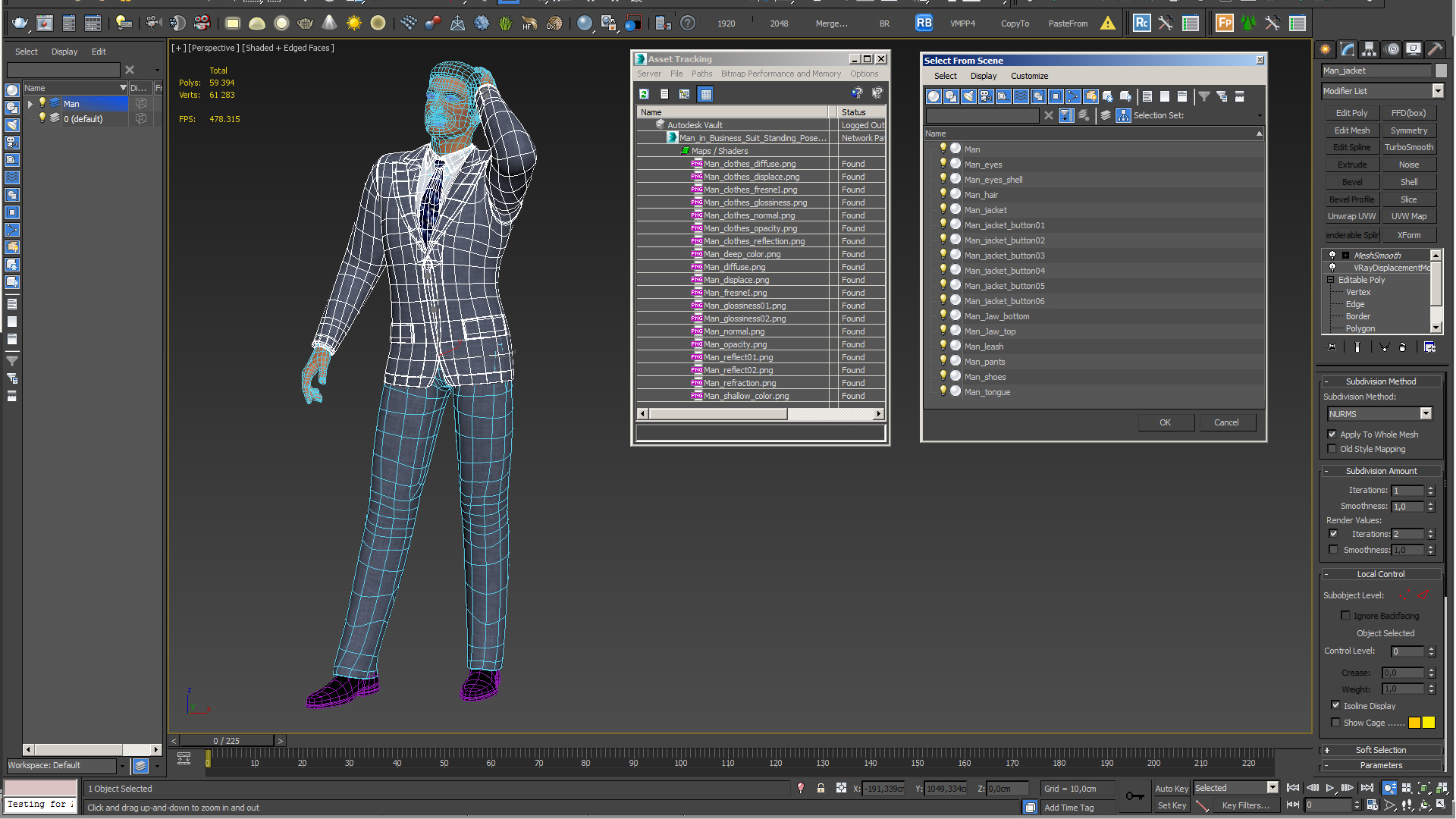
Task: Open Customize menu in Select From Scene
Action: (1029, 76)
